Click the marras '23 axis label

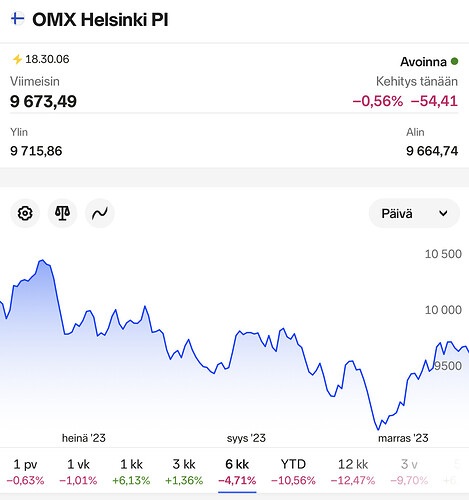[403, 438]
